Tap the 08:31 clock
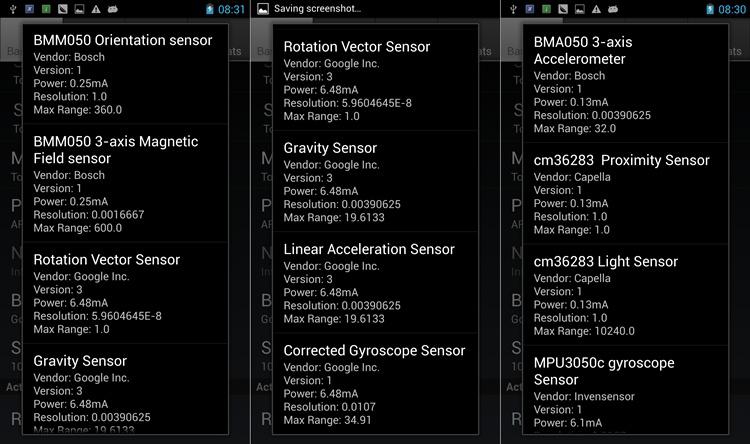Screen dimensions: 750x444 click(x=232, y=9)
